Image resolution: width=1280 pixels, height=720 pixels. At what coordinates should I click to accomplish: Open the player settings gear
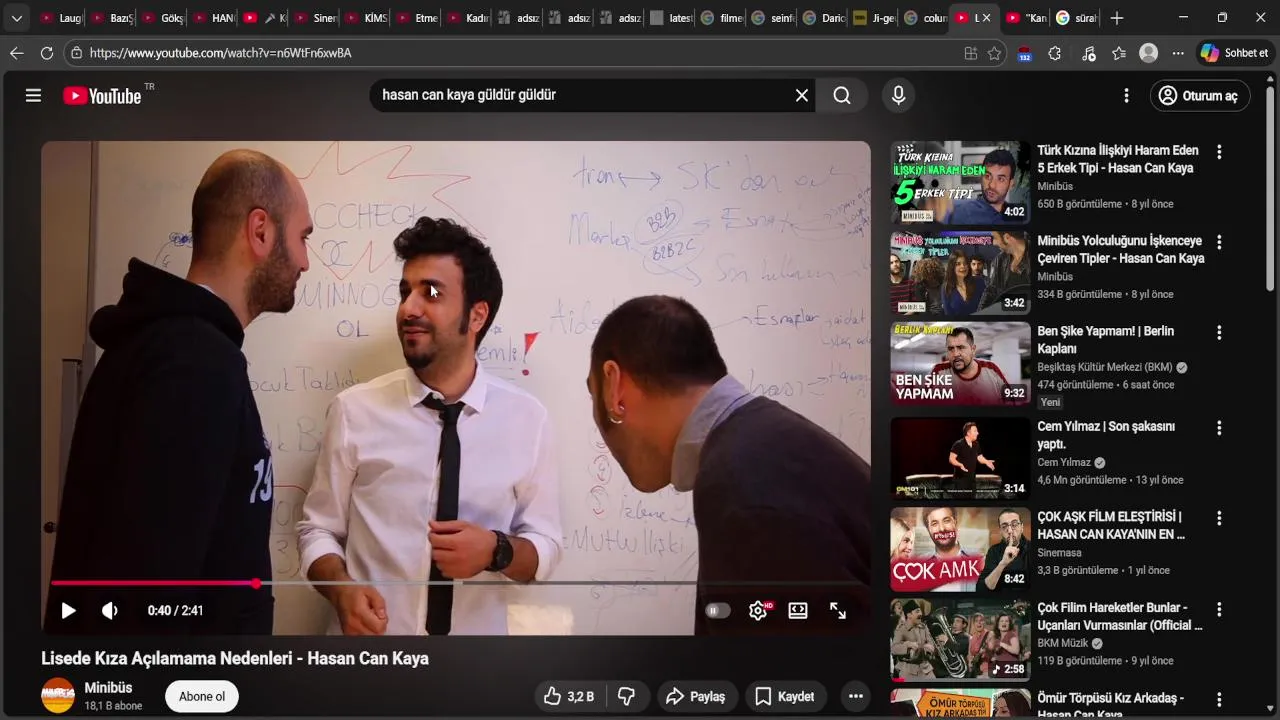(758, 611)
